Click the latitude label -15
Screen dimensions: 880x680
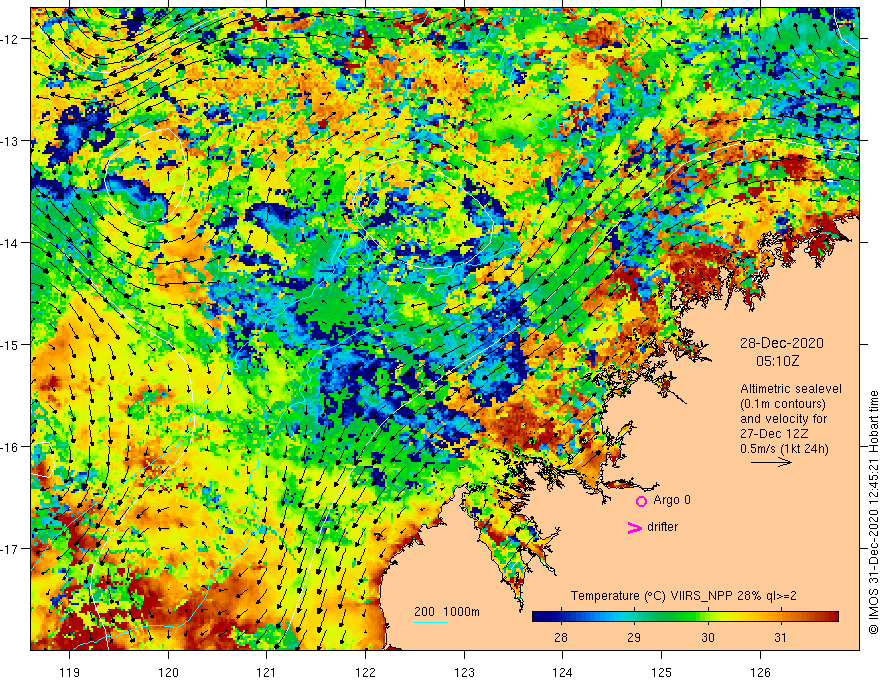pyautogui.click(x=10, y=344)
